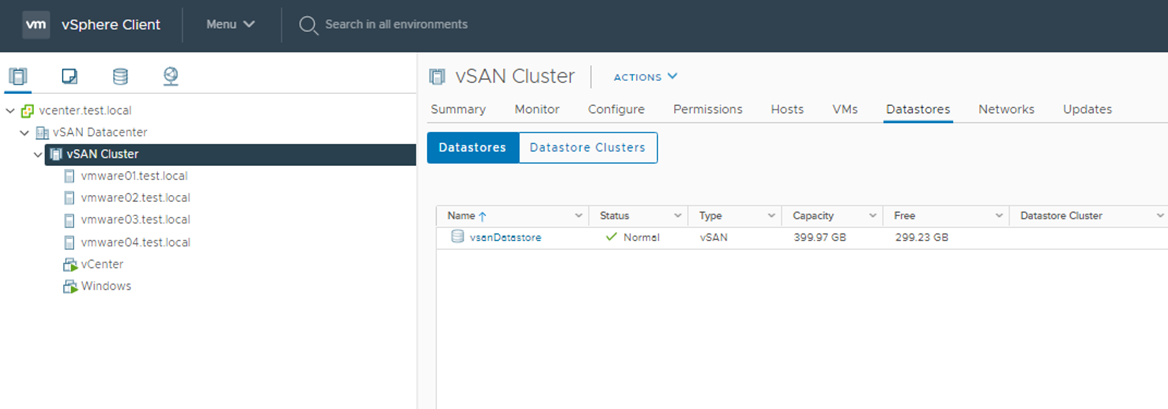Collapse the vcenter.test.local tree node

[10, 111]
